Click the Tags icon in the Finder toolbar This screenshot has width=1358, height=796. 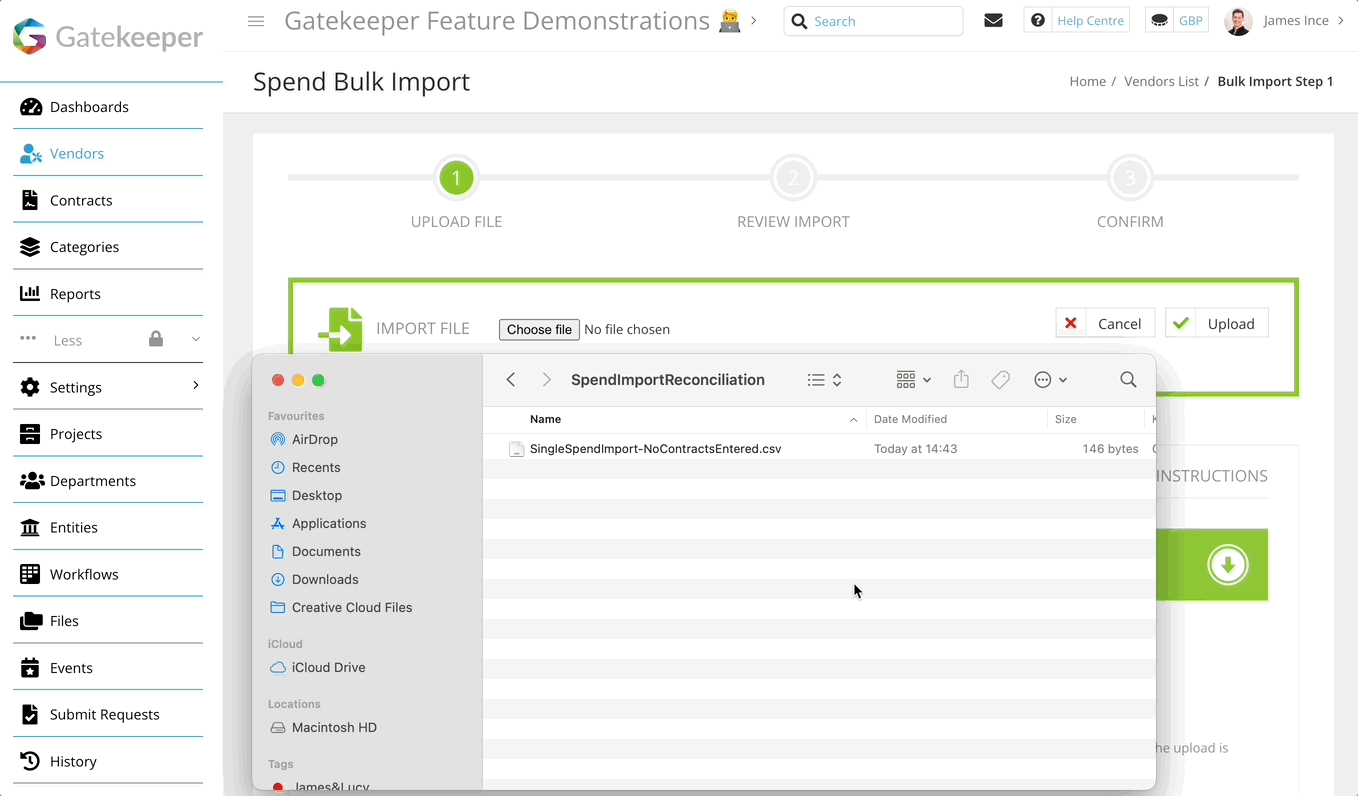click(1000, 379)
